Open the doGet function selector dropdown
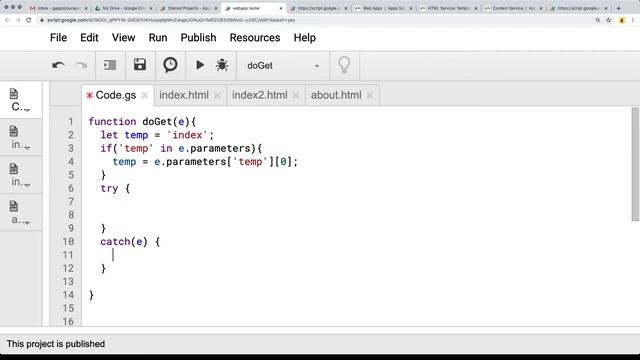 [x=283, y=66]
